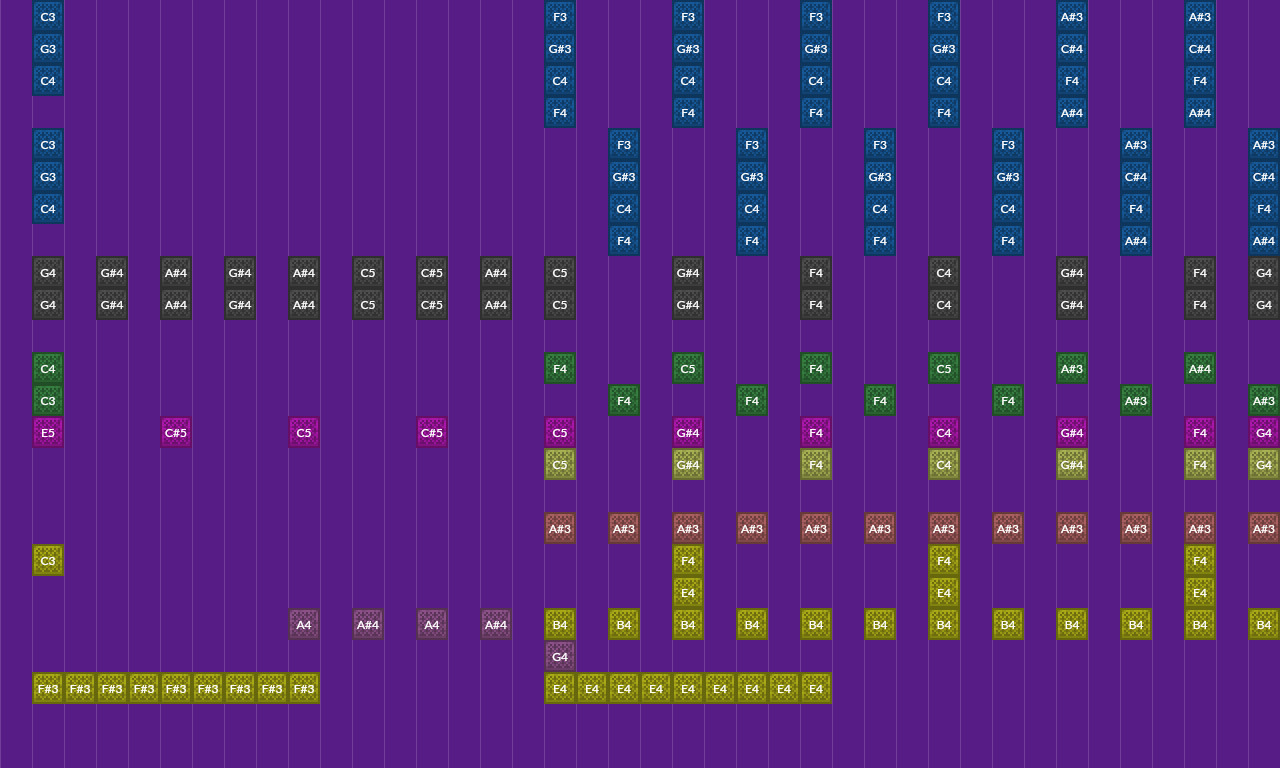
Task: Select the first pink C#5 note
Action: click(x=176, y=433)
